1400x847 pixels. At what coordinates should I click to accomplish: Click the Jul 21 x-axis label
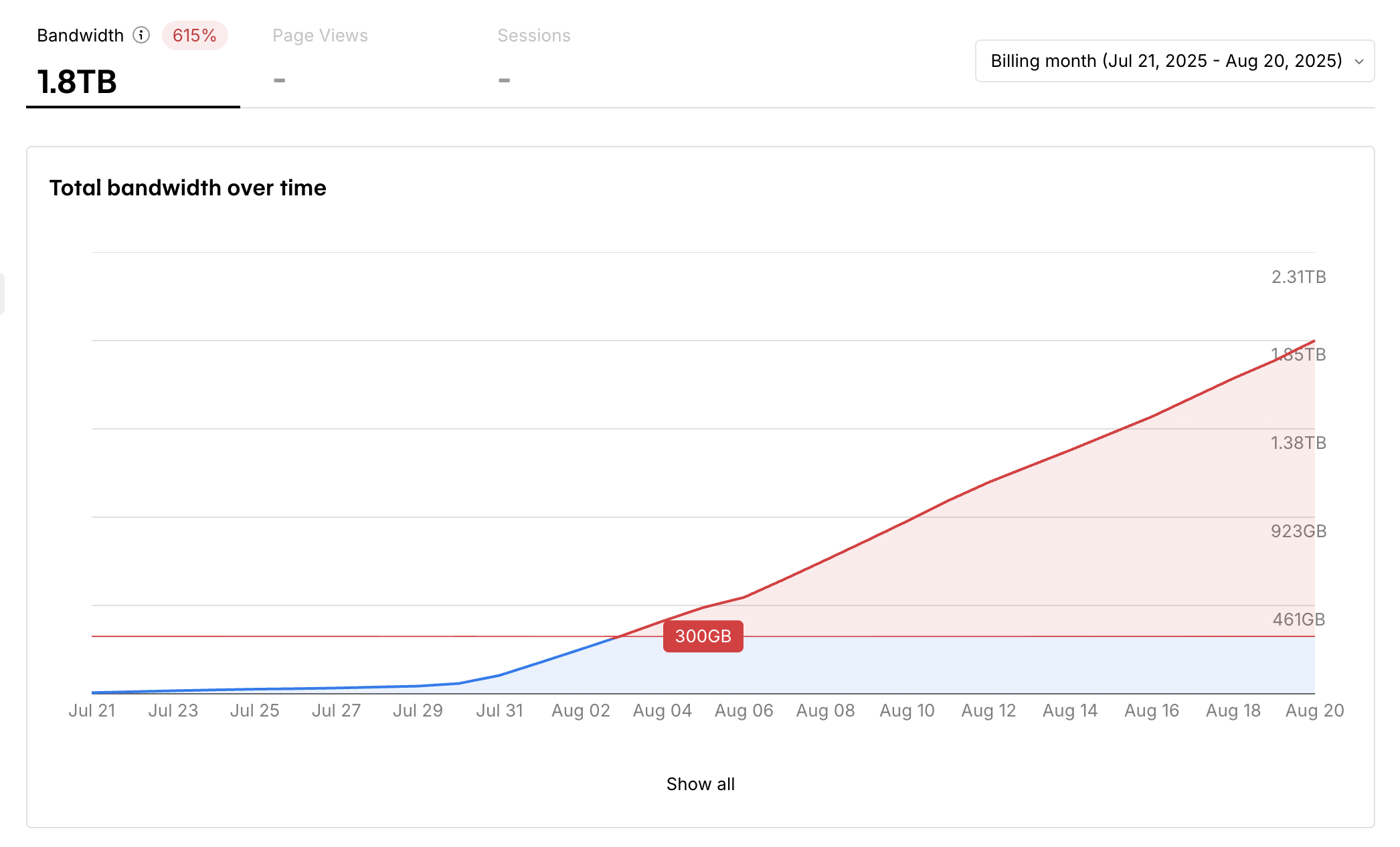92,711
